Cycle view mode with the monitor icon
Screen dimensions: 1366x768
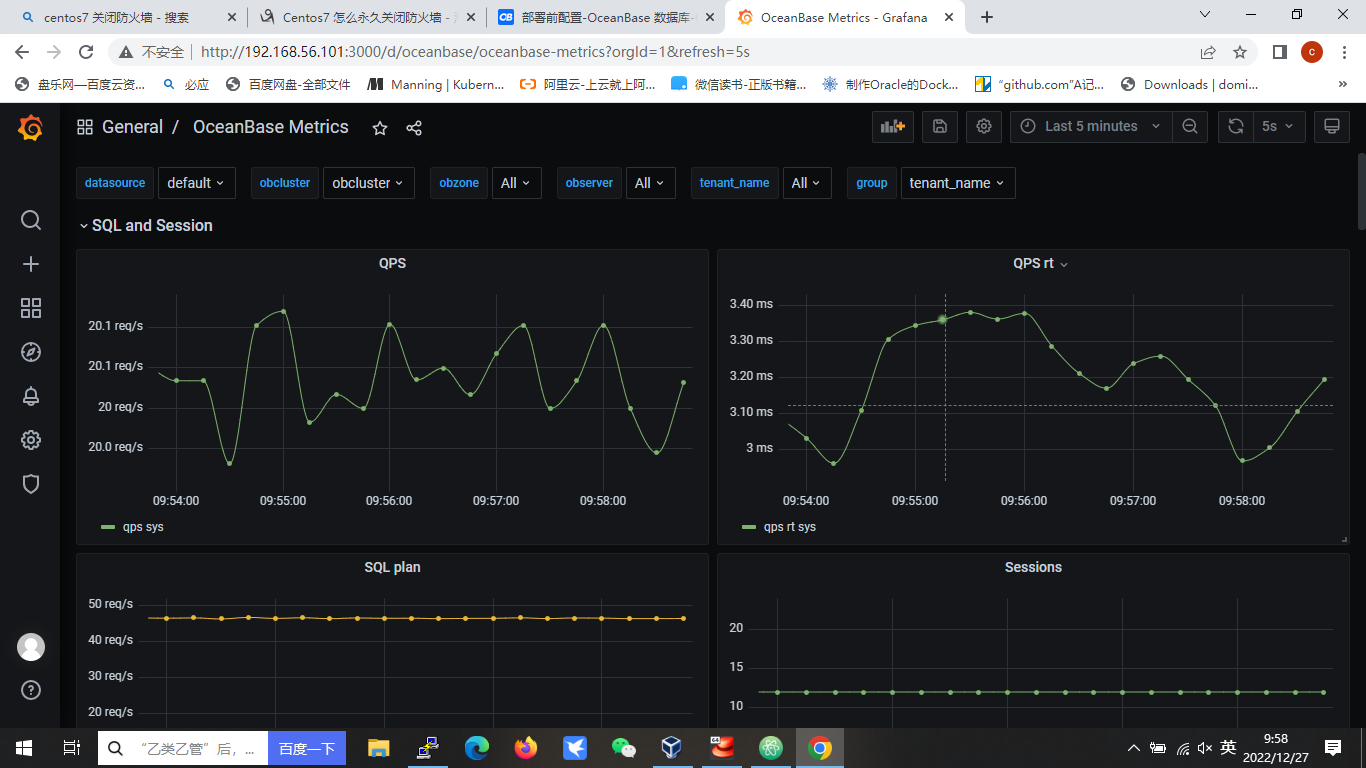click(1331, 127)
